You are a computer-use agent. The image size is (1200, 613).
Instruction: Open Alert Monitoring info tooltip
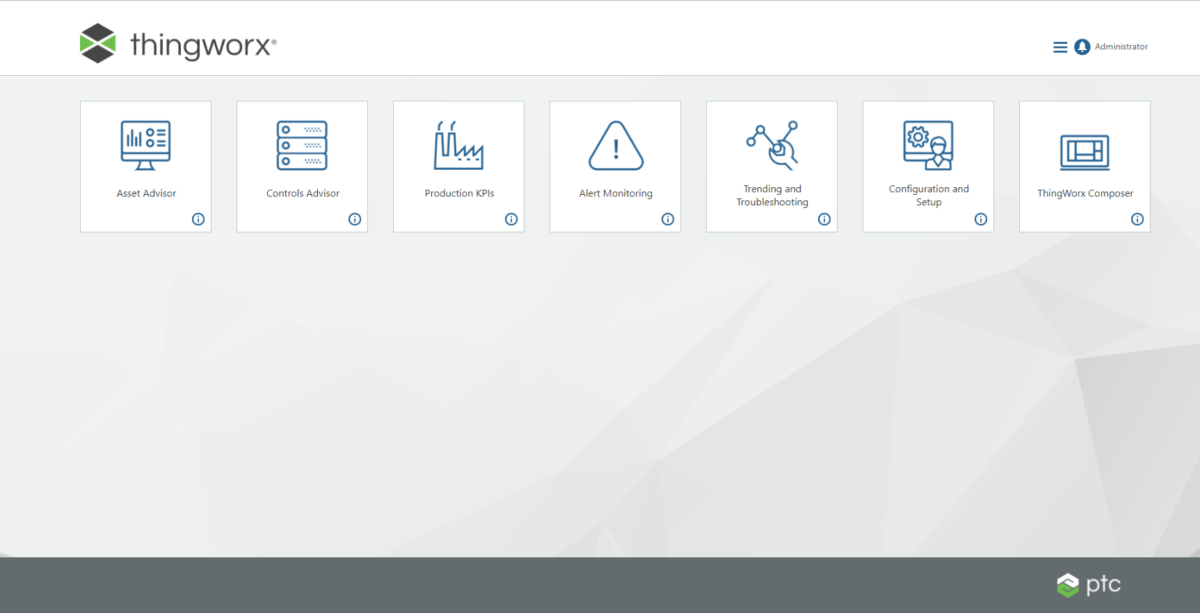point(667,218)
